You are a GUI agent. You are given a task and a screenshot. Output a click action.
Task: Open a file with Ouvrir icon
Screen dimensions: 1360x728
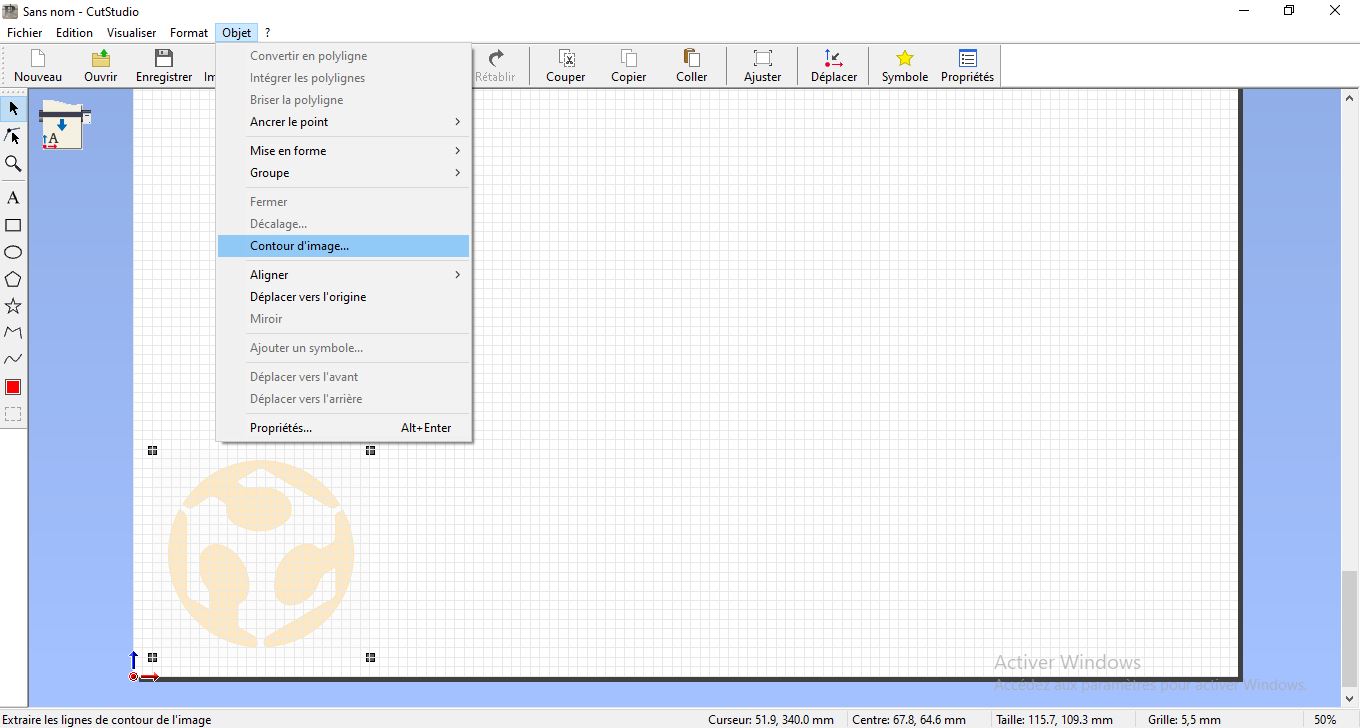(100, 66)
